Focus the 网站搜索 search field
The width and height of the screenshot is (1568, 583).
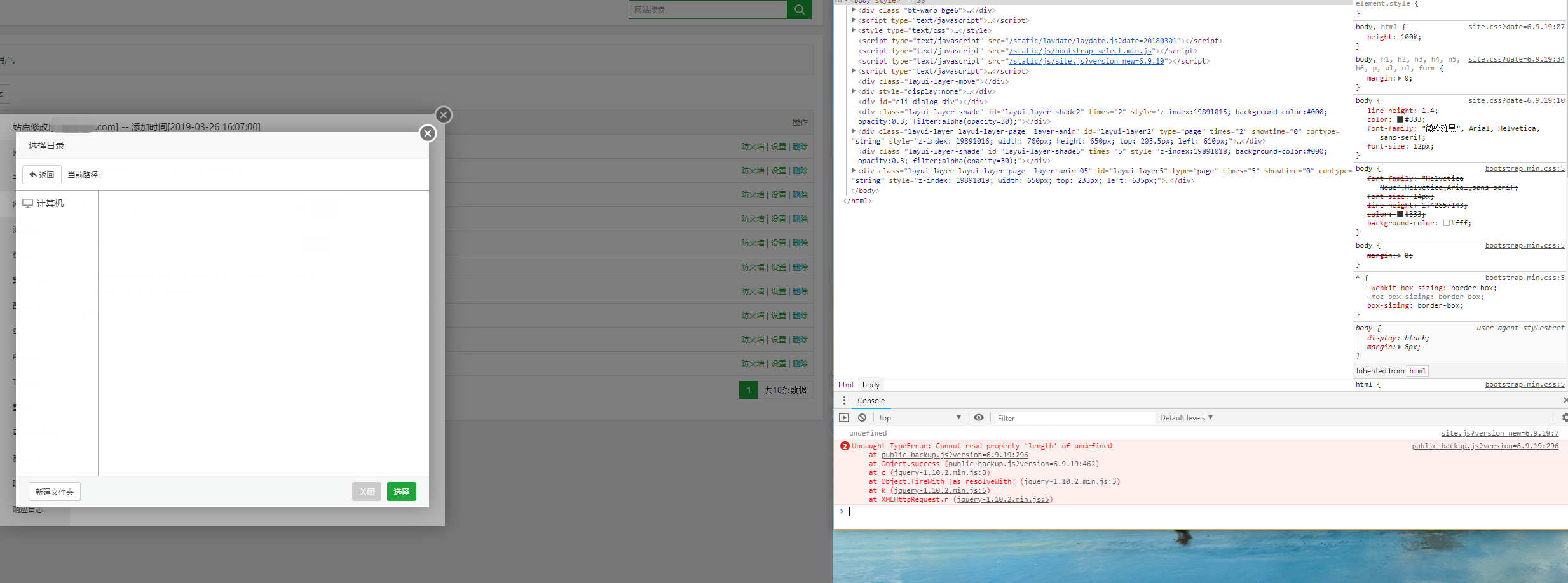(707, 10)
